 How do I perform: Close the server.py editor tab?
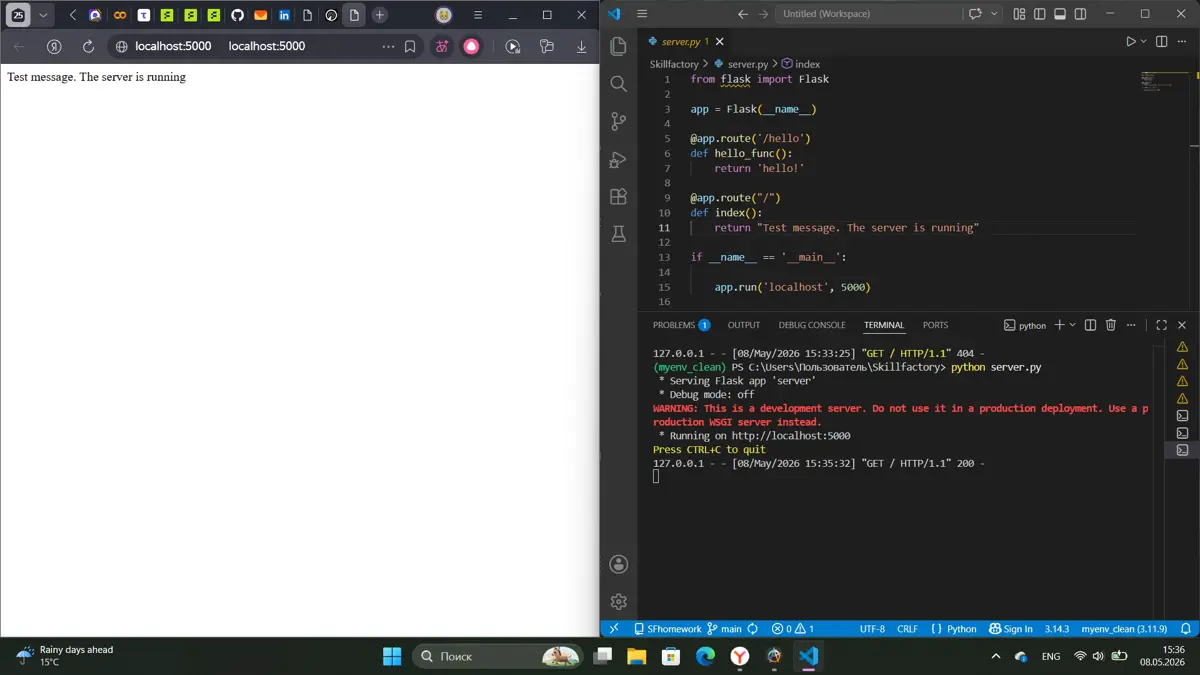719,41
